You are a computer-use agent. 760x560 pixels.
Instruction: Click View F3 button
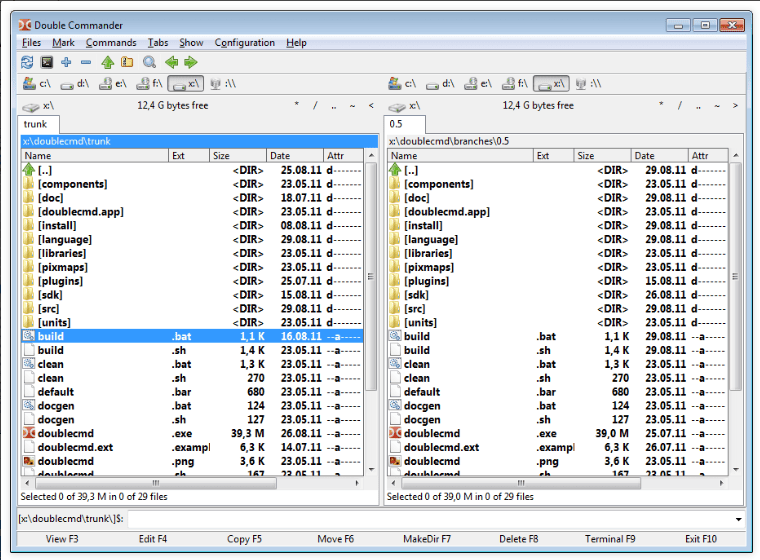[x=62, y=539]
